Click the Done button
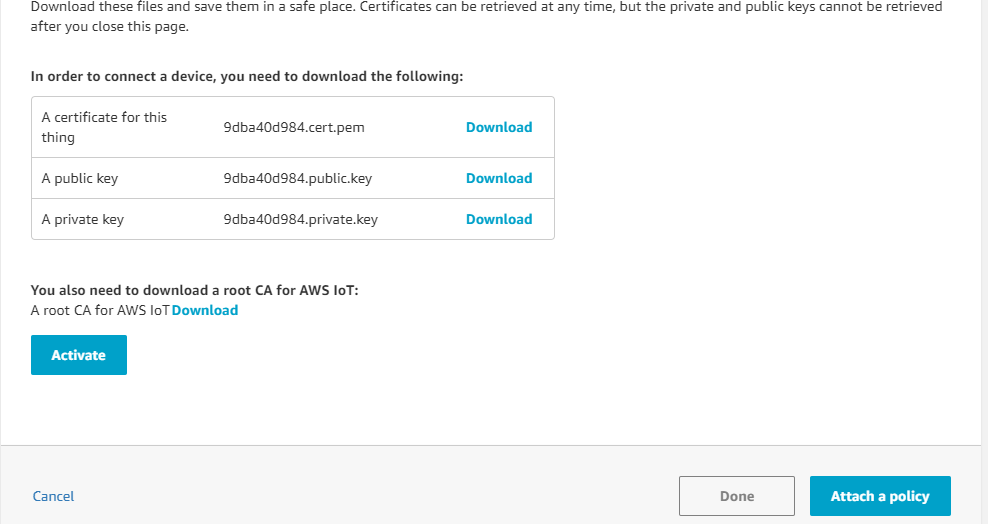 (x=736, y=496)
